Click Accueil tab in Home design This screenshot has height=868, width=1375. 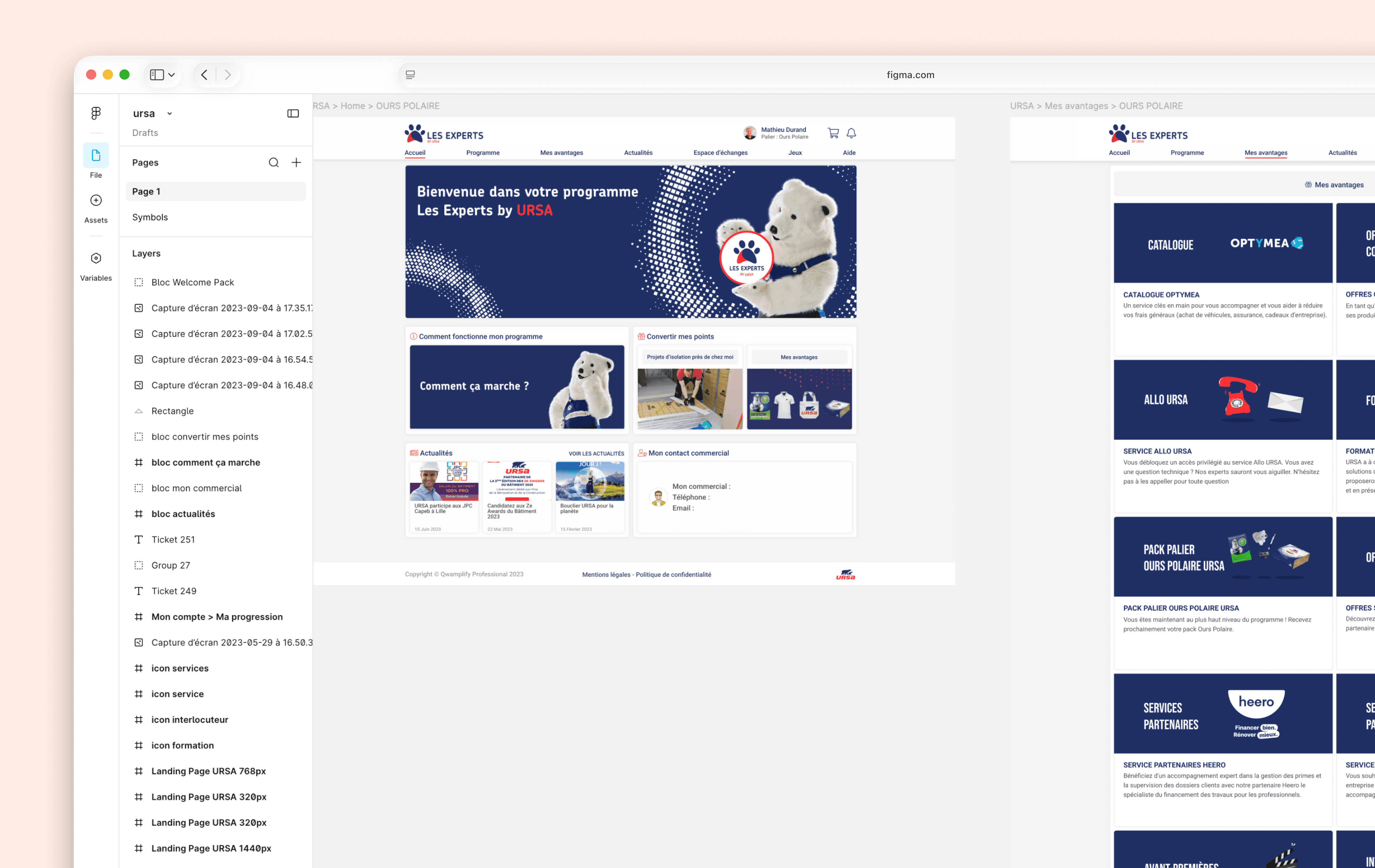415,153
